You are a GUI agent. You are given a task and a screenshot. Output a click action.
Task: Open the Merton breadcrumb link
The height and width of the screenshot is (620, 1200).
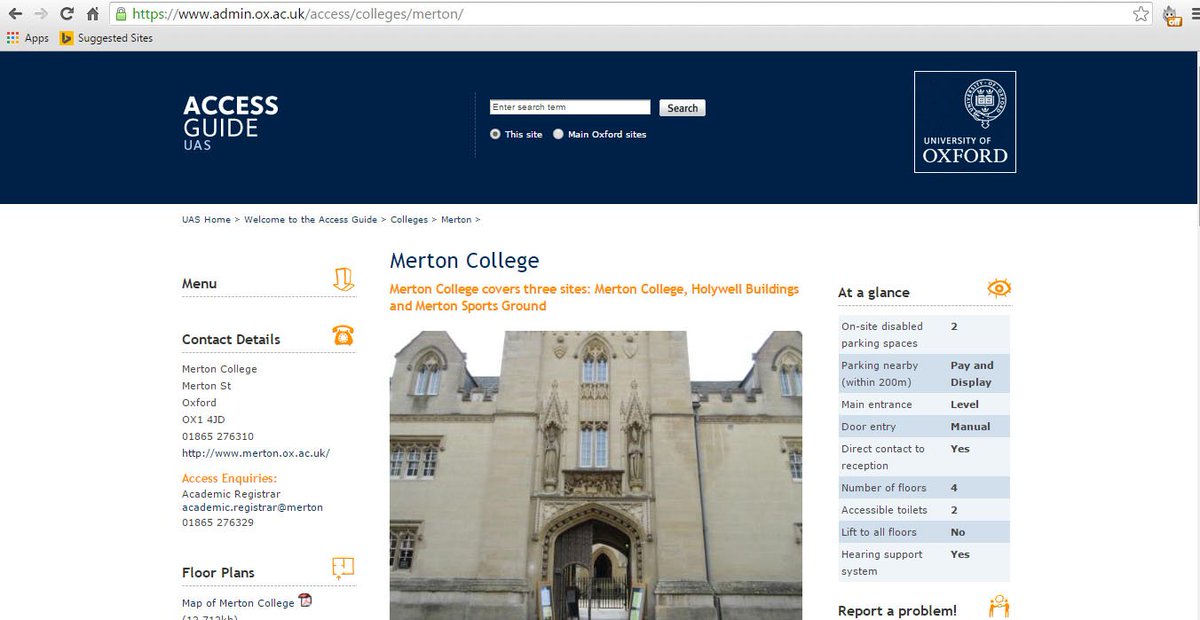click(x=456, y=219)
